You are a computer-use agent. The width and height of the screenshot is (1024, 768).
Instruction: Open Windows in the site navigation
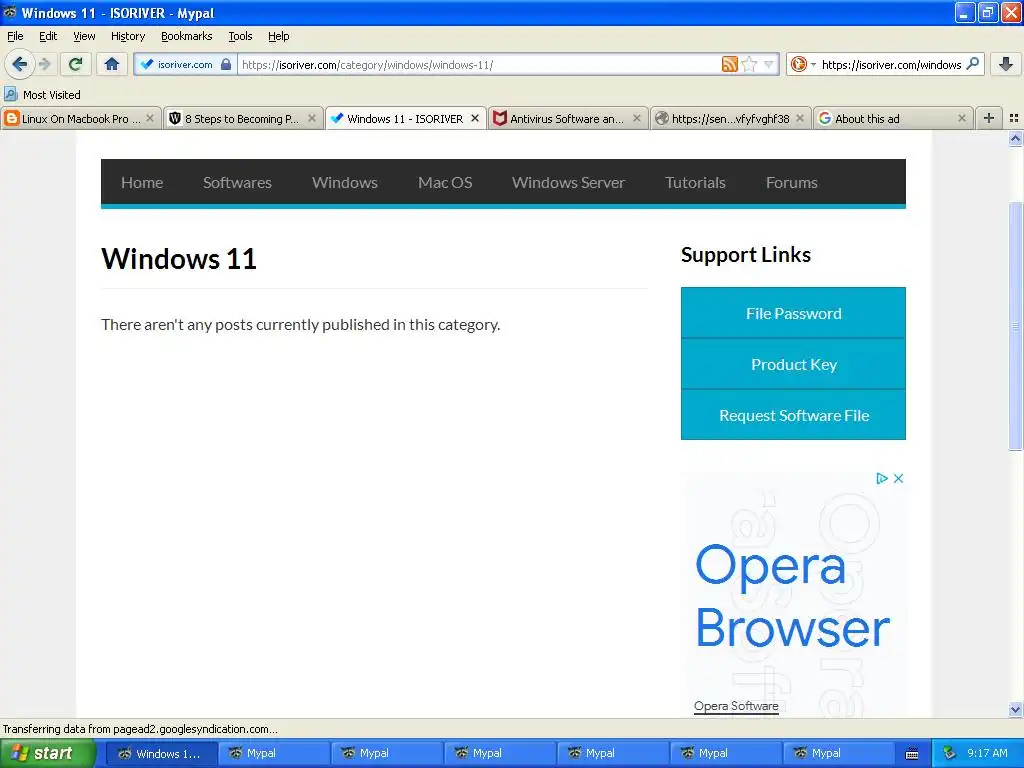click(x=345, y=182)
